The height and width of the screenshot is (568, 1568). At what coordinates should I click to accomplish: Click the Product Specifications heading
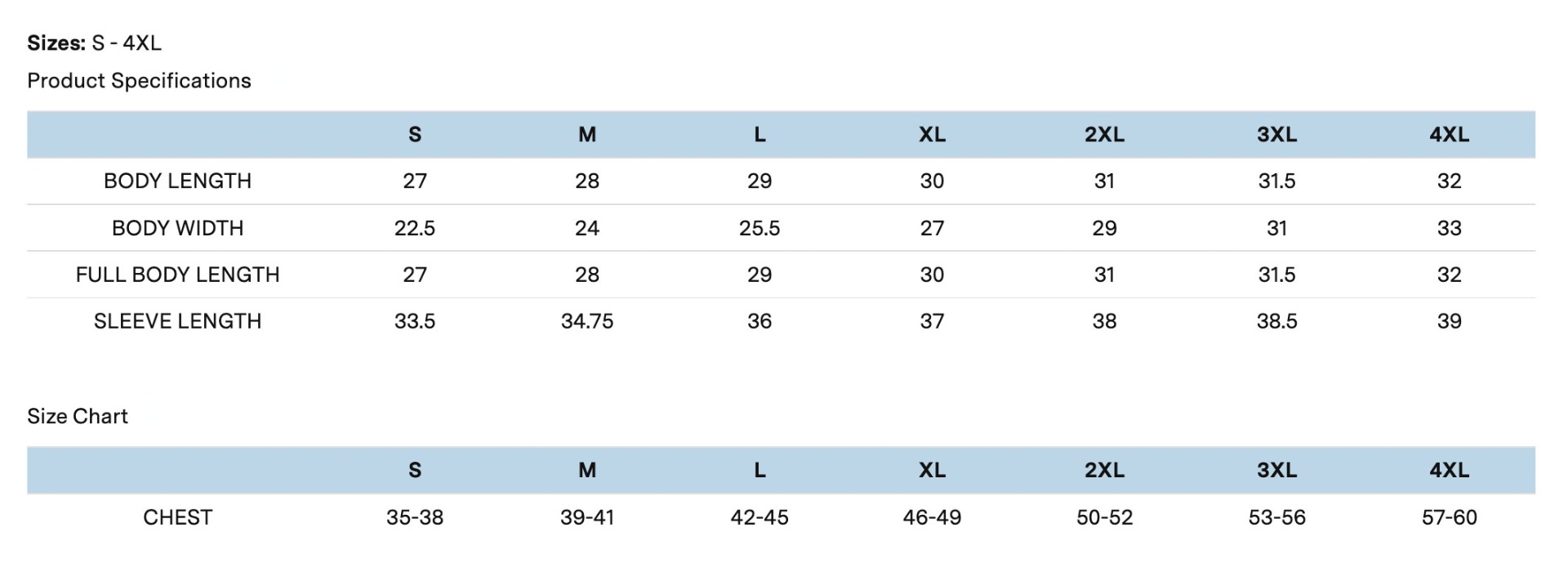(x=139, y=81)
